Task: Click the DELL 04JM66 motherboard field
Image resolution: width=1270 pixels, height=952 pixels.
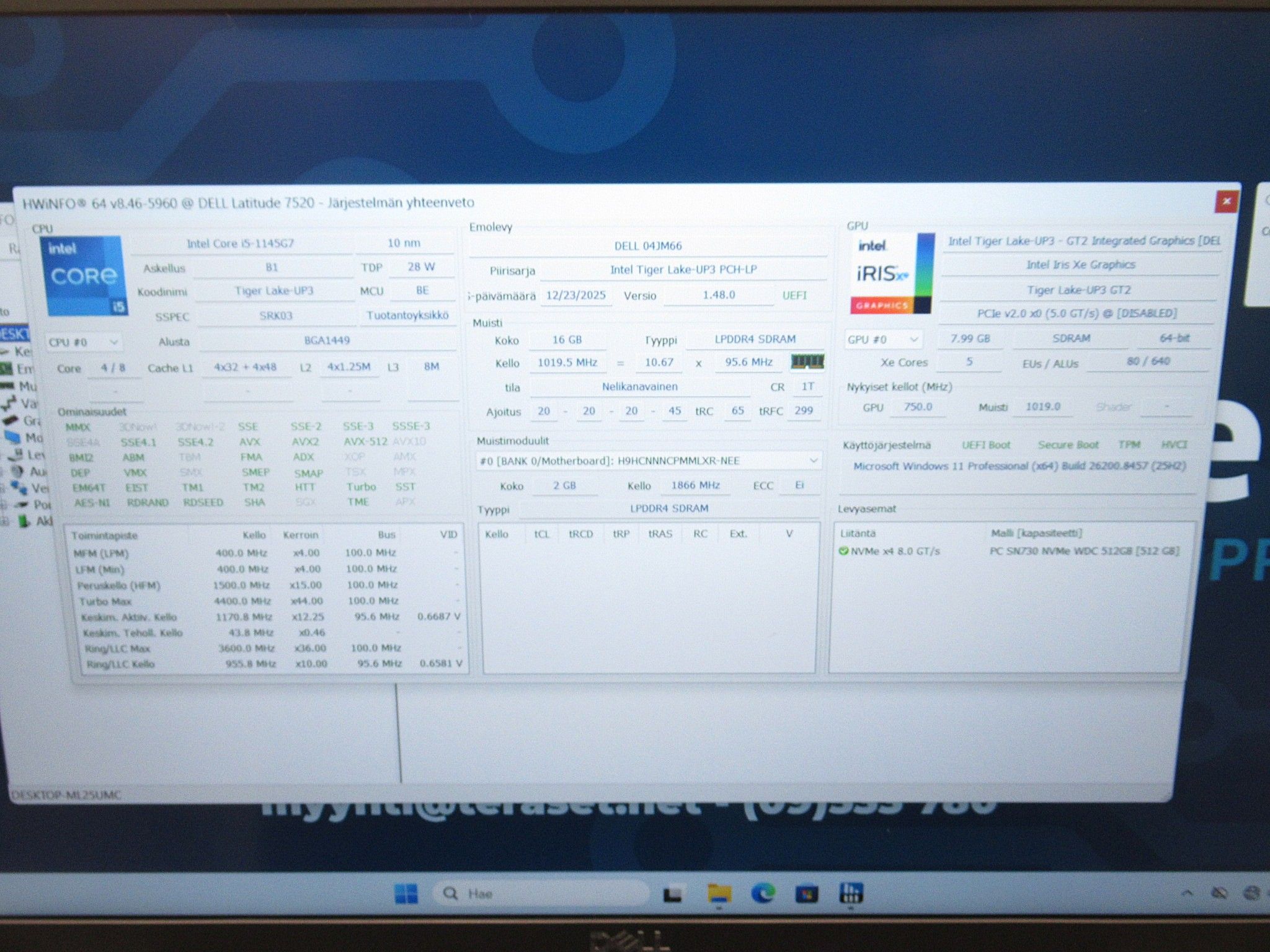Action: (x=648, y=246)
